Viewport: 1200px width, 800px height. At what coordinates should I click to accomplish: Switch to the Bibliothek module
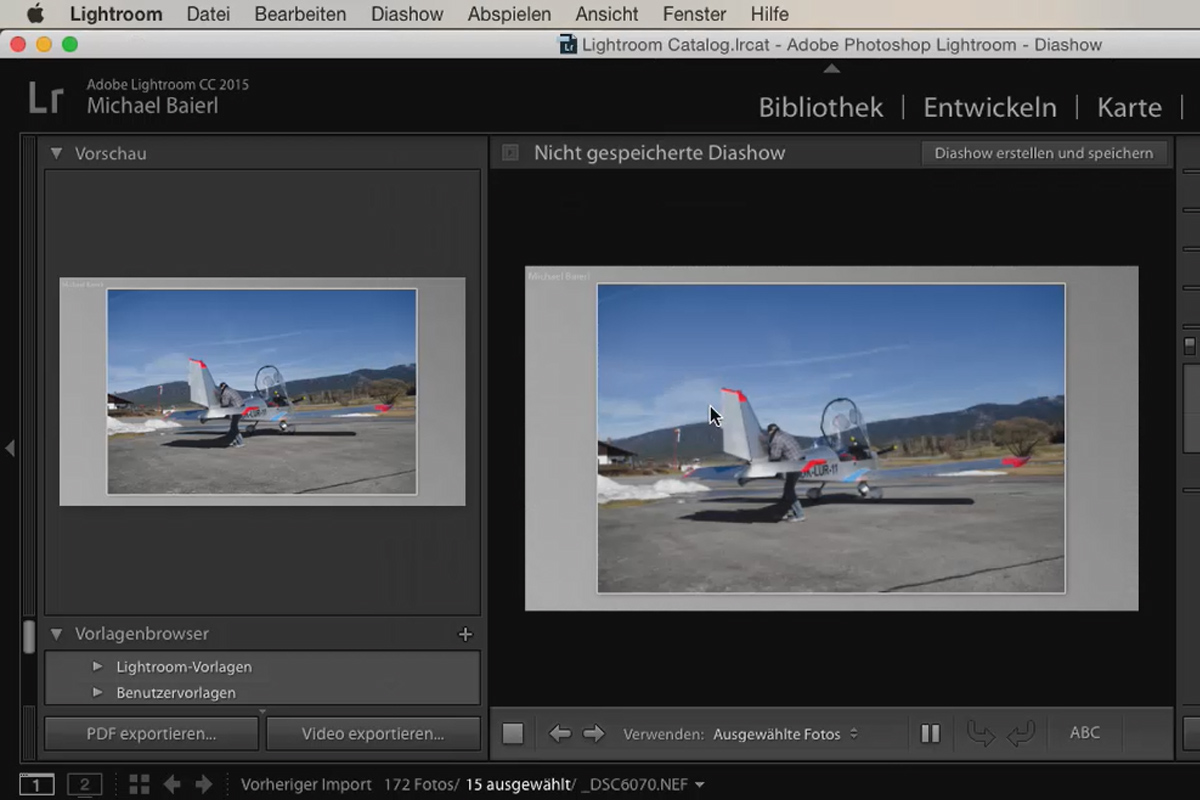(821, 107)
